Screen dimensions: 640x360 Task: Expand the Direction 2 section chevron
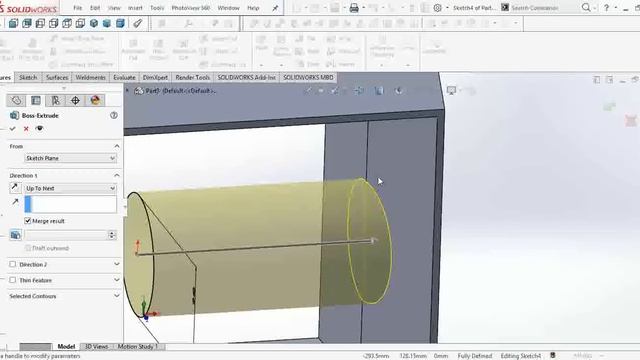point(117,264)
